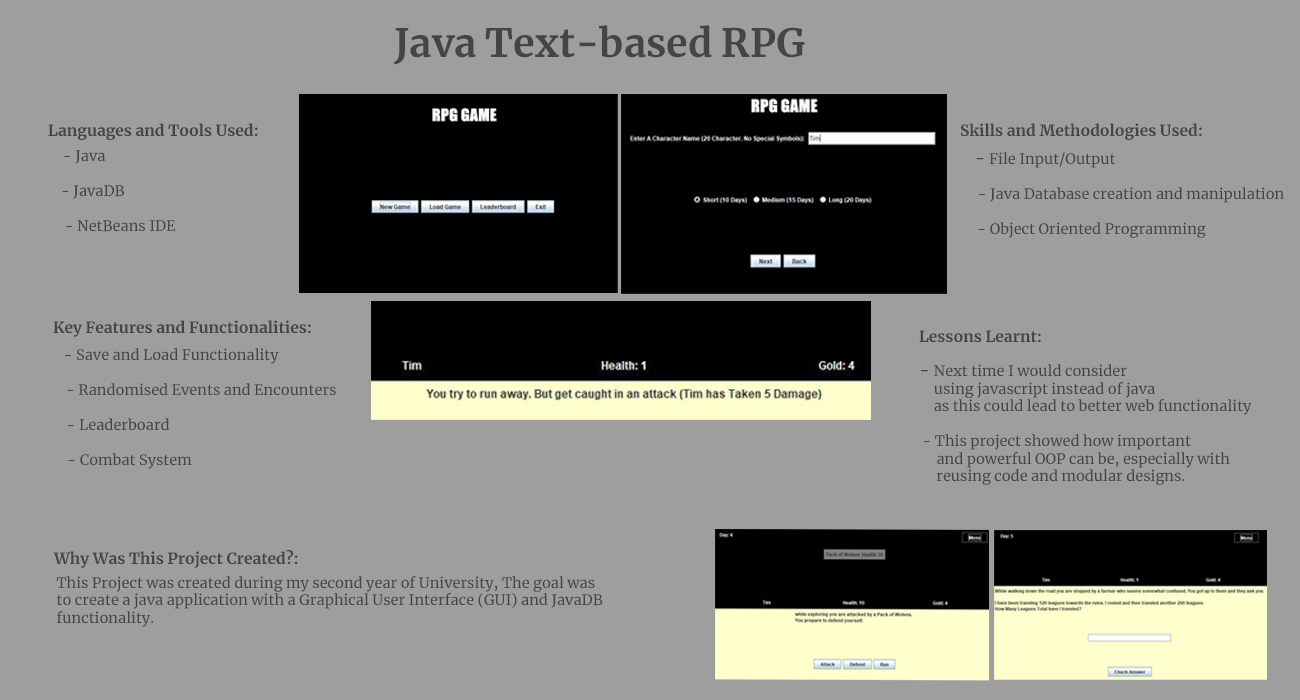The image size is (1300, 700).
Task: Click the New Game button
Action: pos(395,207)
